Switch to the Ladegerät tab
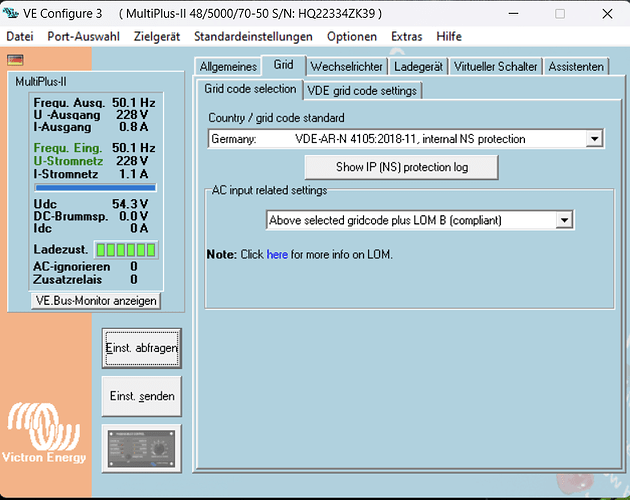This screenshot has height=500, width=630. (418, 67)
